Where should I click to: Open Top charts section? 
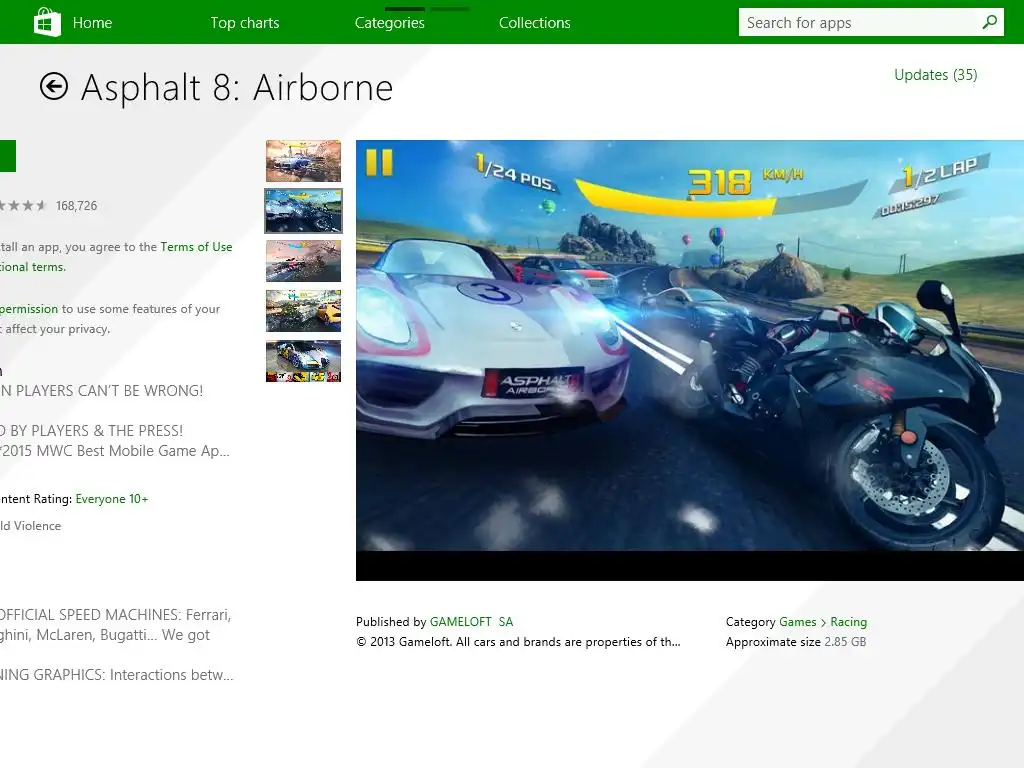point(245,23)
